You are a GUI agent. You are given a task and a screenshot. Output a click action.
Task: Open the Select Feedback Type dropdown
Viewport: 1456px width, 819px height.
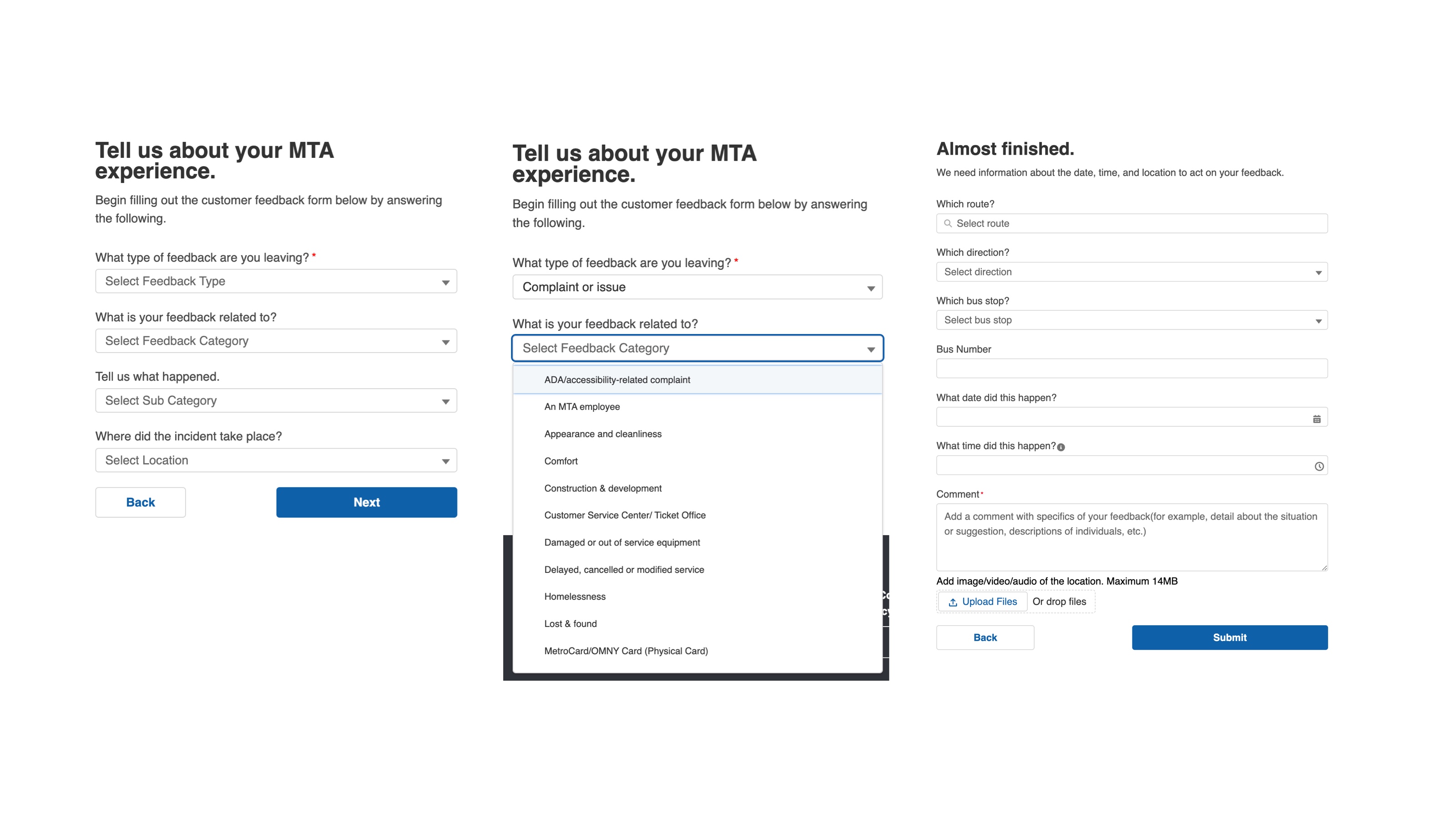276,281
